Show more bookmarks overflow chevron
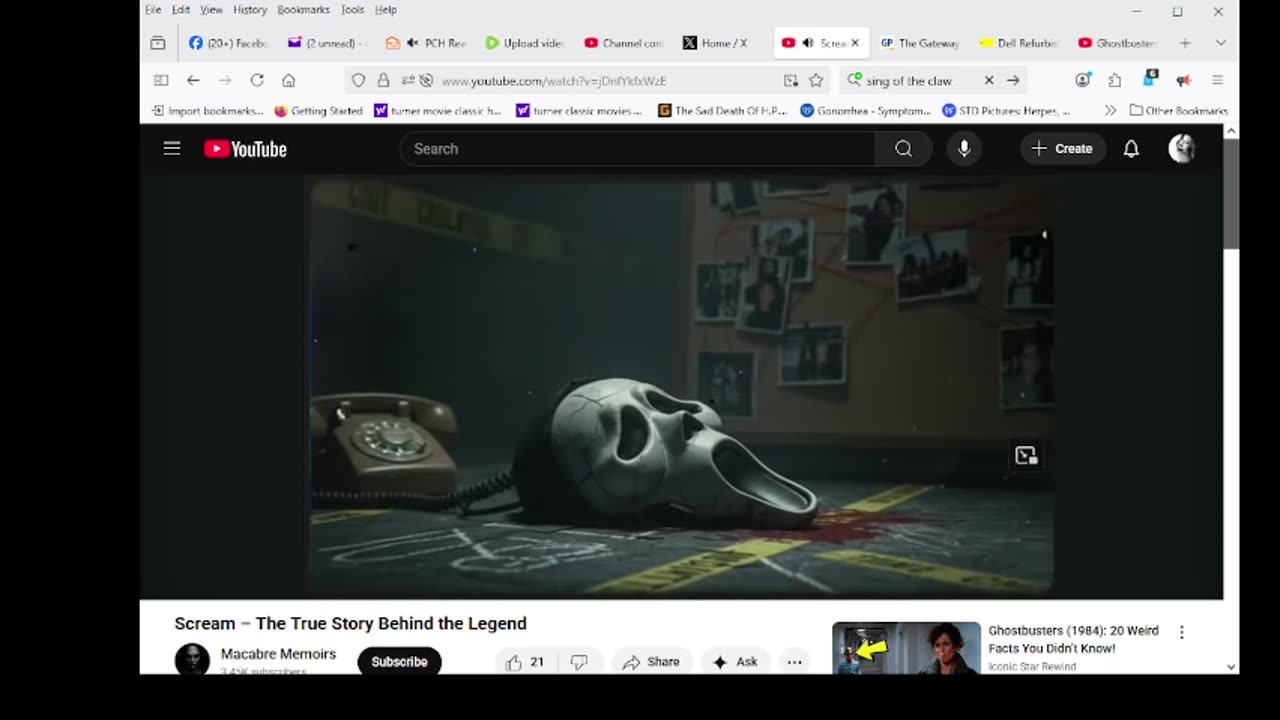1280x720 pixels. click(1110, 111)
